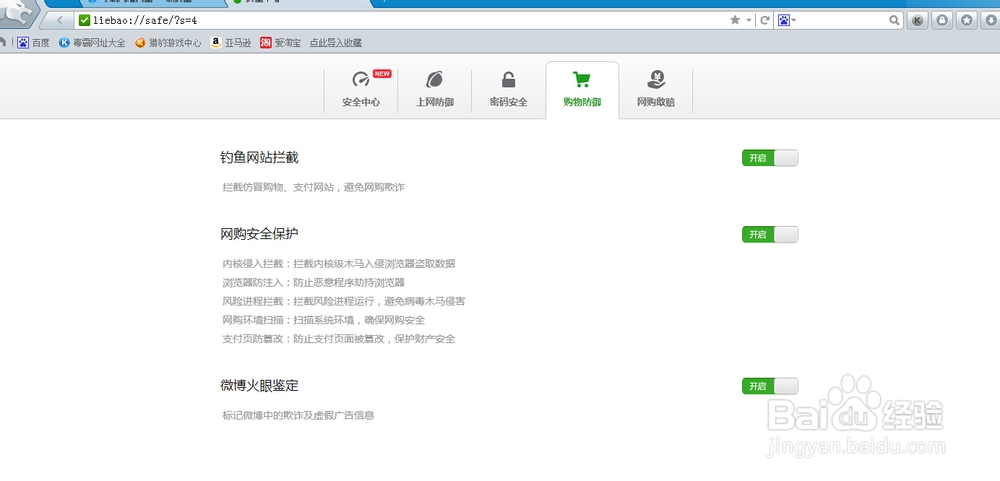Toggle the 微博火眼鉴定 switch
Image resolution: width=1000 pixels, height=481 pixels.
coord(770,386)
